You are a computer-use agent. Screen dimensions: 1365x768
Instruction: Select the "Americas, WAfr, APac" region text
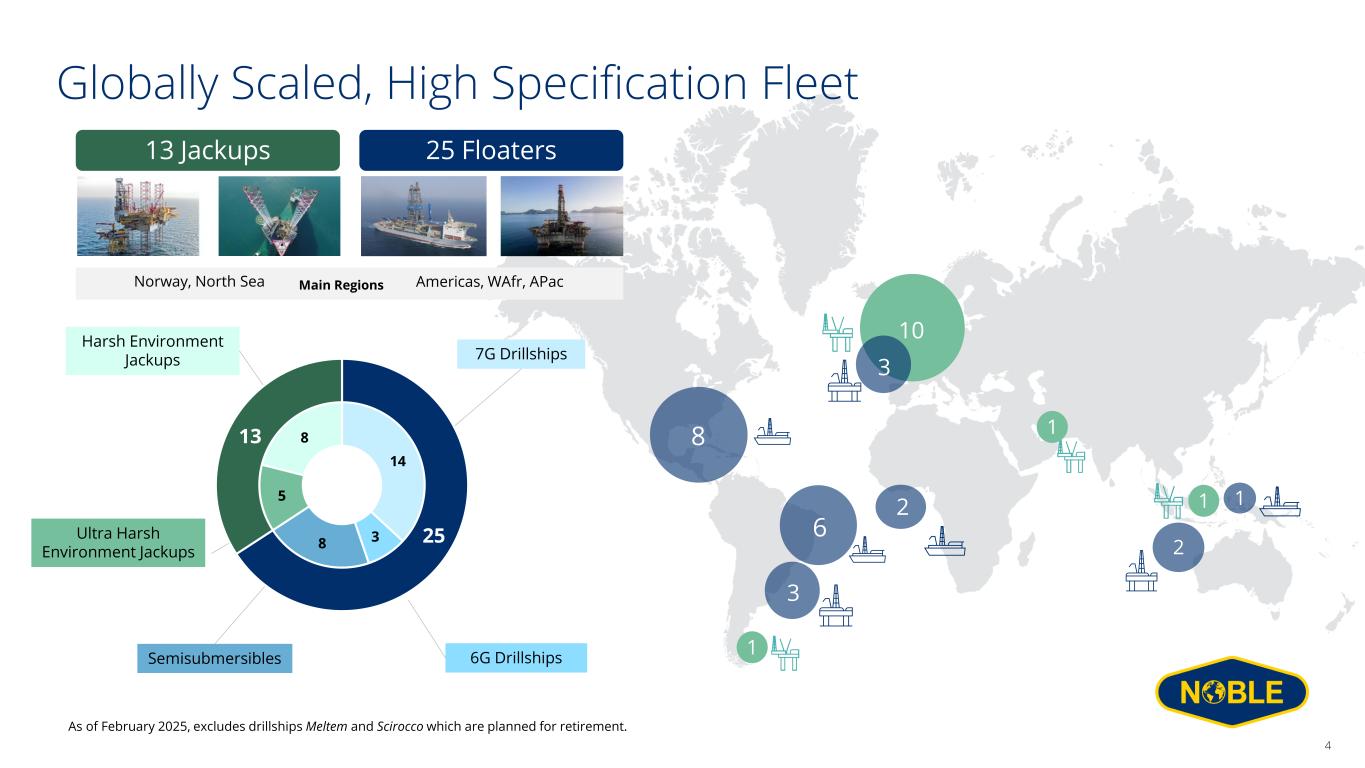pos(489,282)
